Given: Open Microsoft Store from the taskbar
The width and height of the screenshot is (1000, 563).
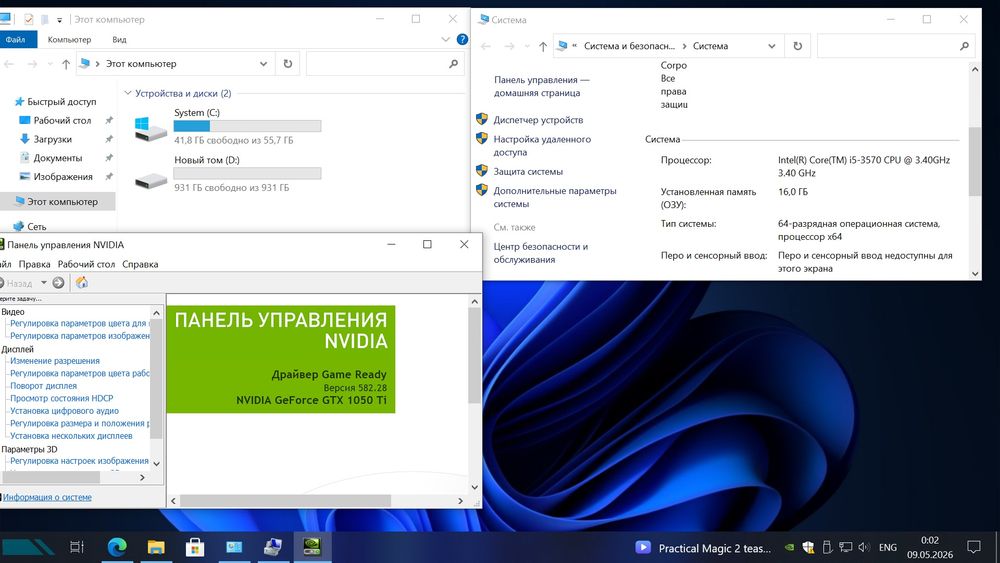Looking at the screenshot, I should 195,547.
